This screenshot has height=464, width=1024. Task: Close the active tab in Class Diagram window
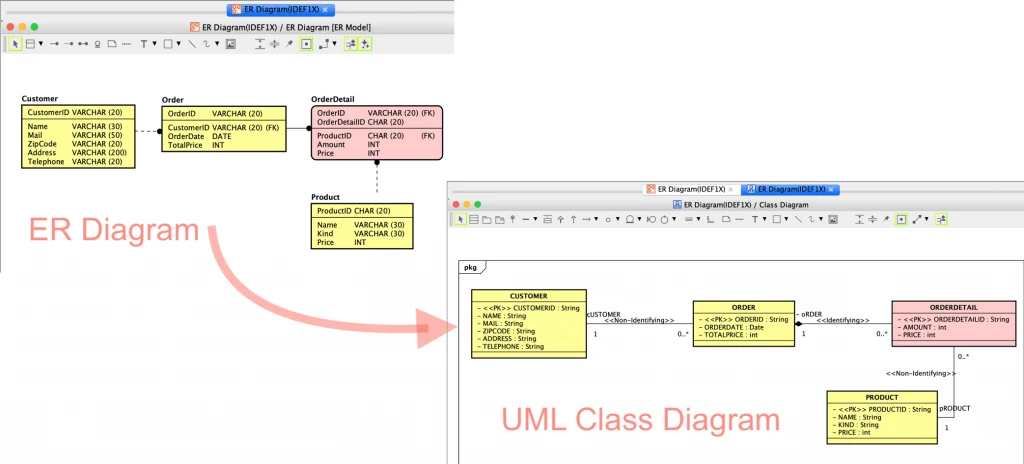830,190
